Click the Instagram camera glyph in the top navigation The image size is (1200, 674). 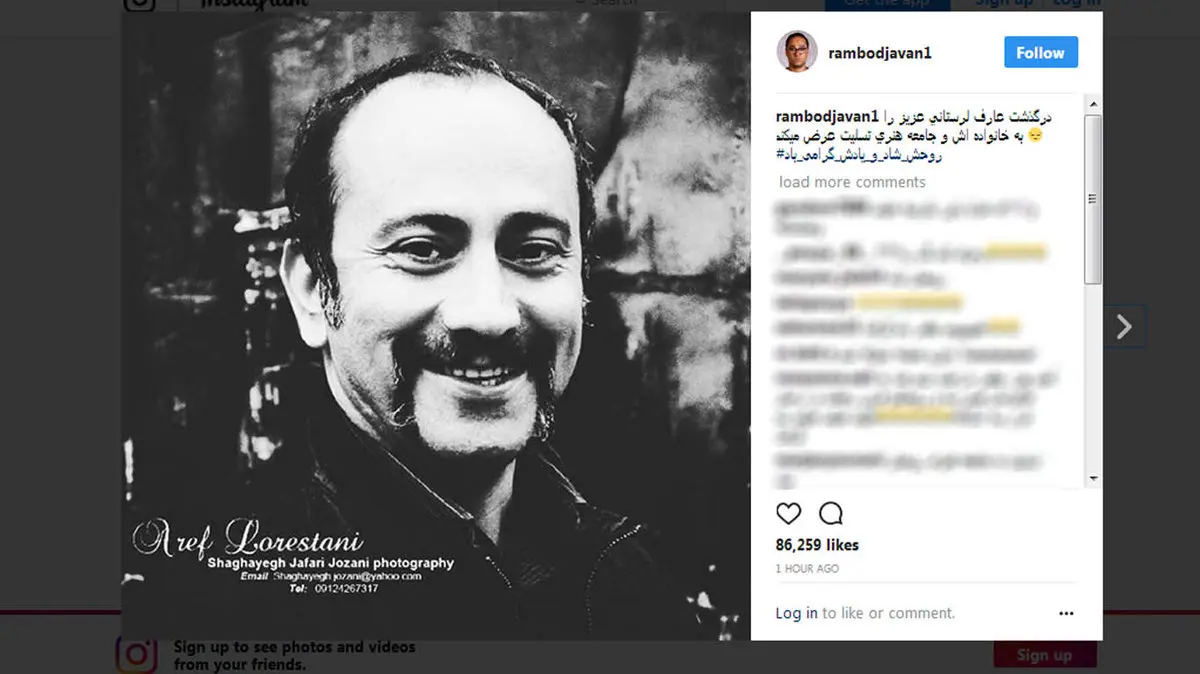pyautogui.click(x=139, y=6)
